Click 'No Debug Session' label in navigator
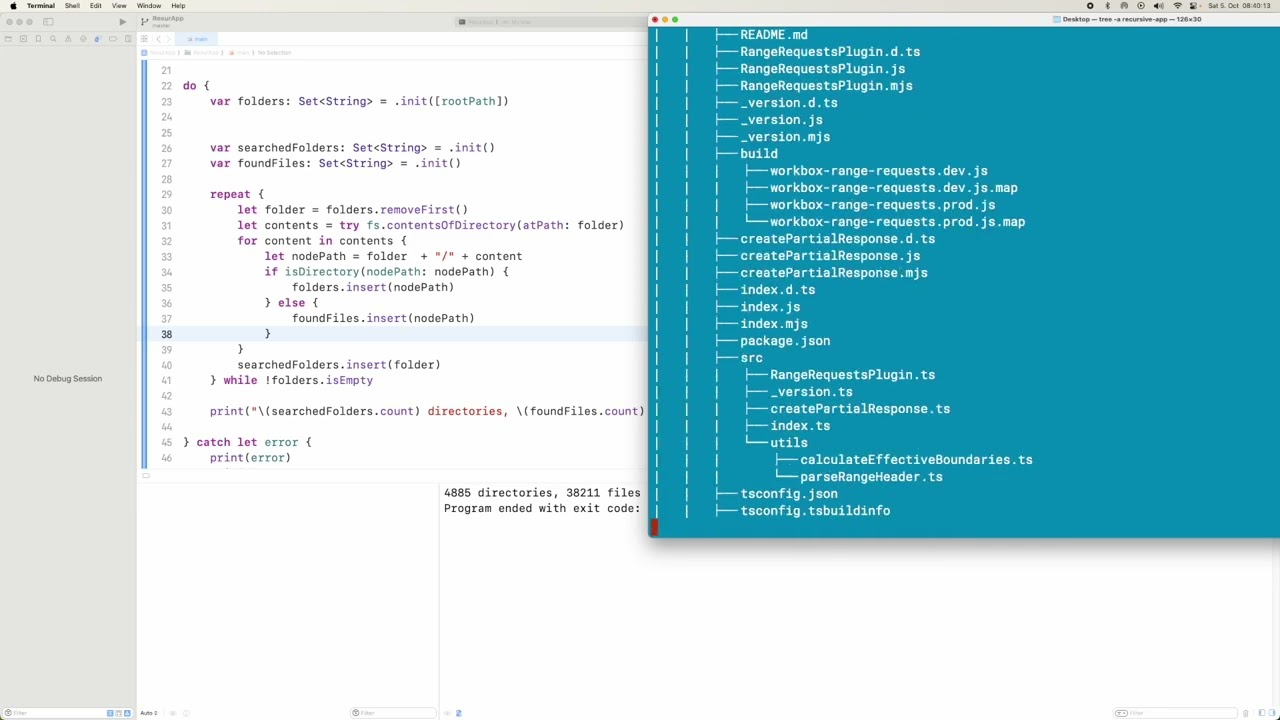Screen dimensions: 1280x720 tap(68, 379)
